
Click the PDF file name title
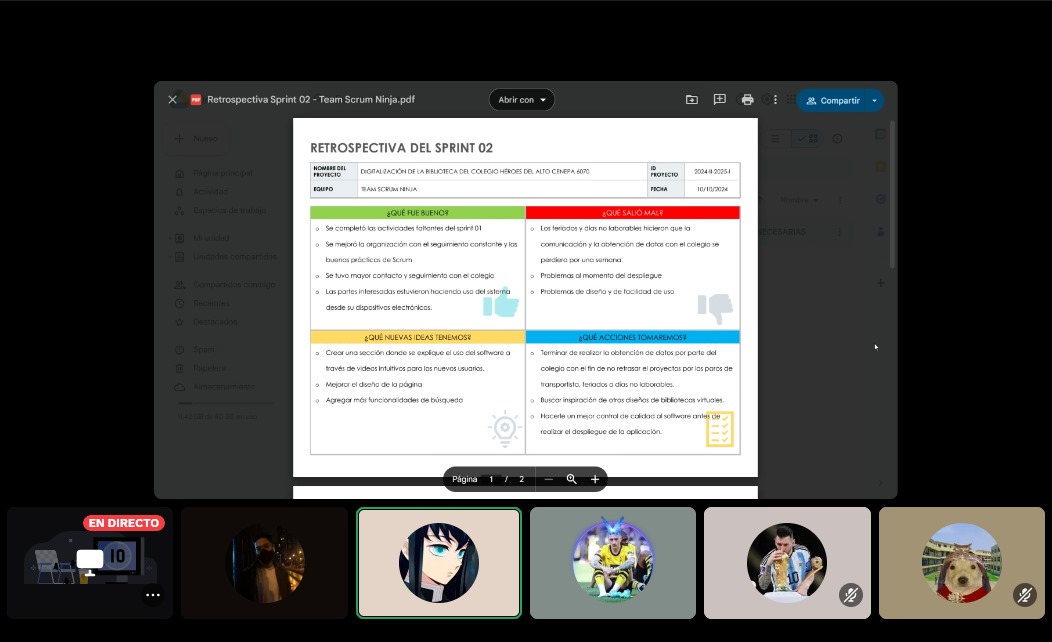[310, 100]
